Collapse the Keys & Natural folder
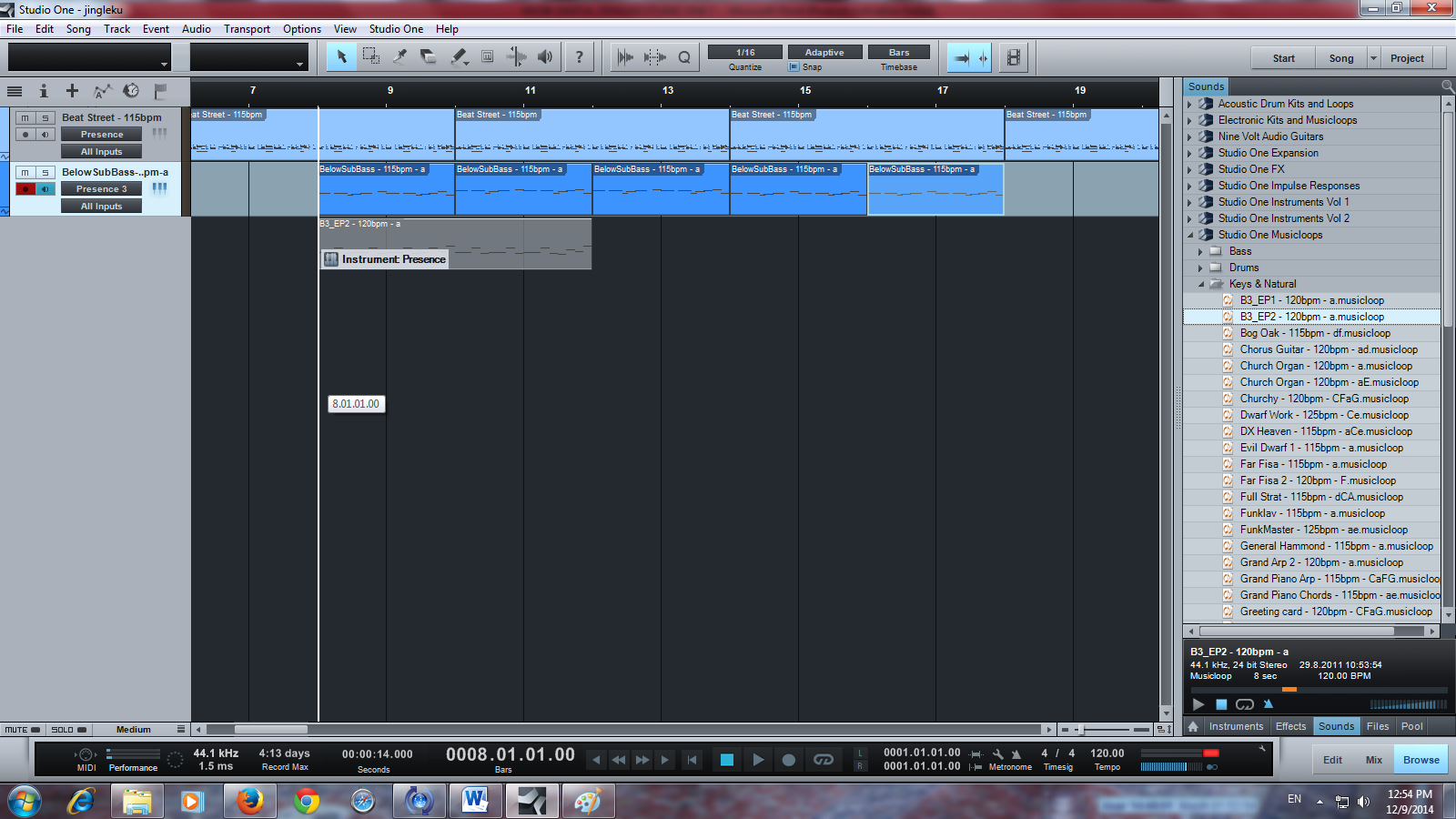This screenshot has height=819, width=1456. 1200,285
